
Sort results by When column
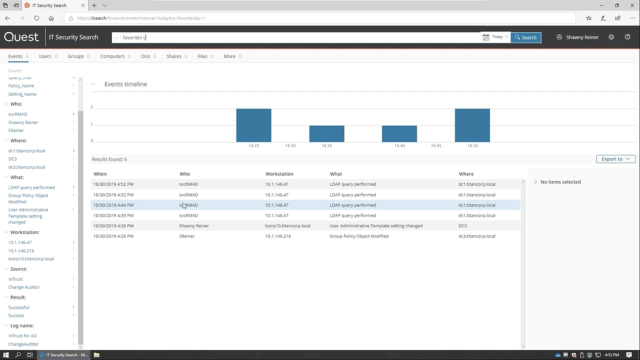point(100,174)
